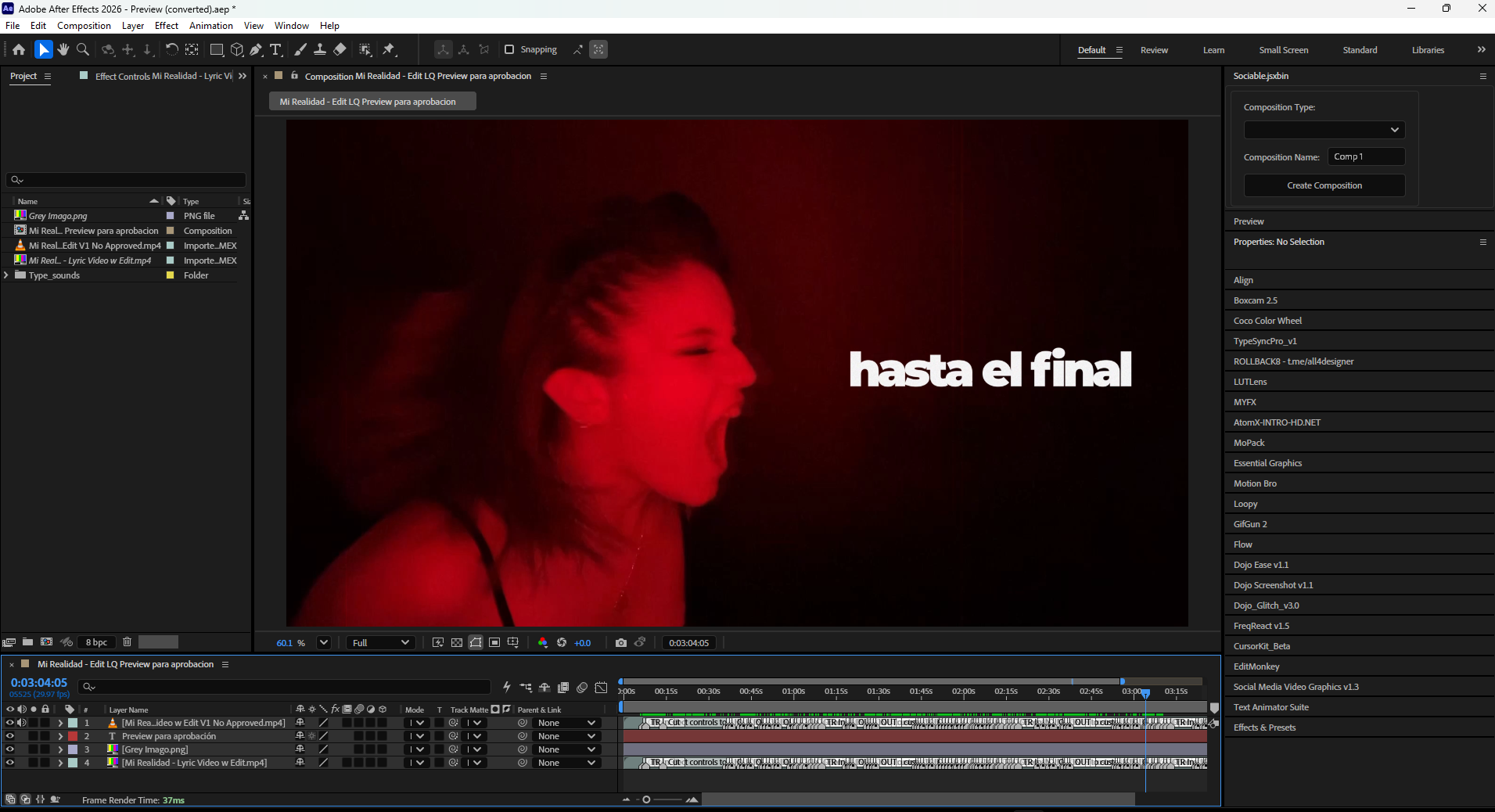Hide layer 1 Mi Rea...ideo video eye
This screenshot has height=812, width=1495.
(x=10, y=723)
